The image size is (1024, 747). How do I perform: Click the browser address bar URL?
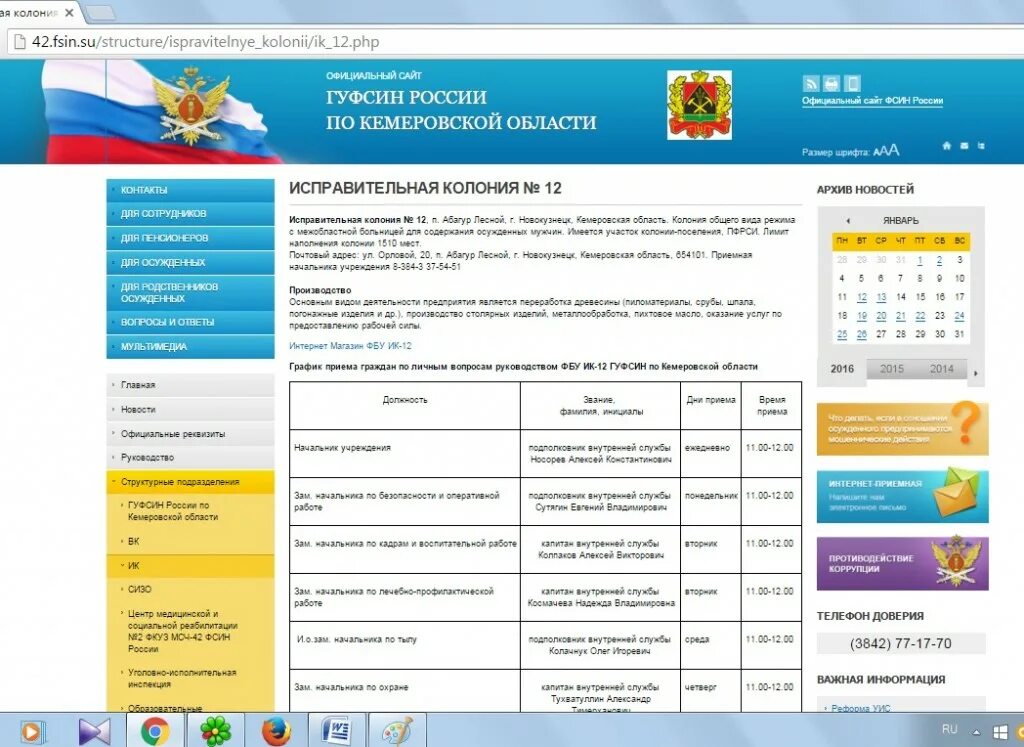(x=206, y=42)
